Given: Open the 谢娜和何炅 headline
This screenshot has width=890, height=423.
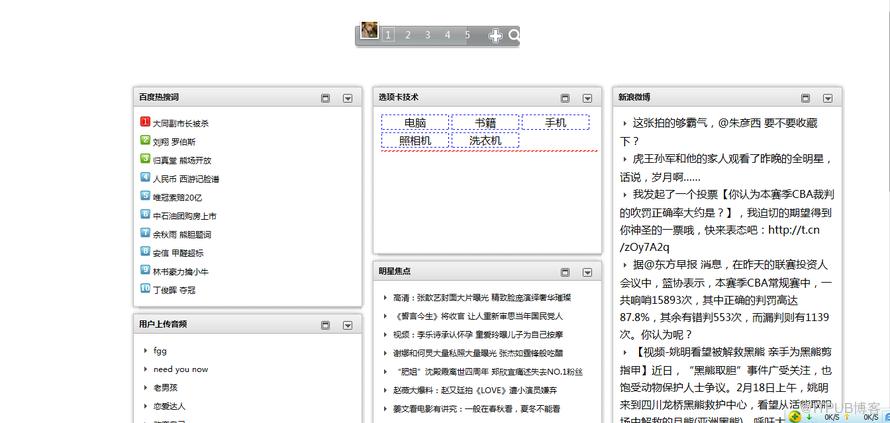Looking at the screenshot, I should pyautogui.click(x=478, y=353).
